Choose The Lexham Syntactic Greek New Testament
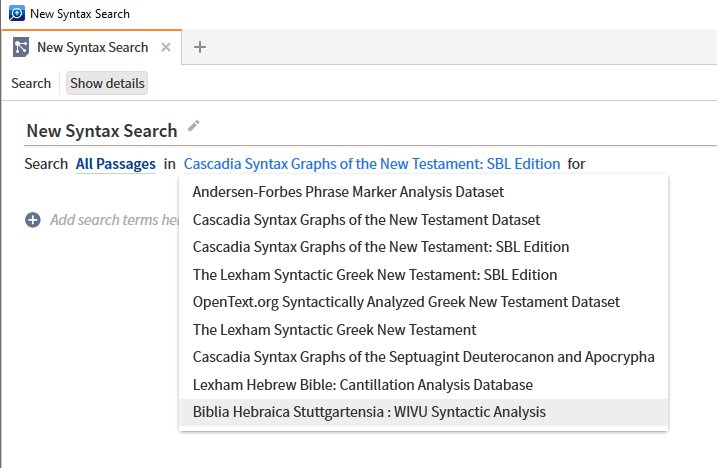 pos(423,330)
